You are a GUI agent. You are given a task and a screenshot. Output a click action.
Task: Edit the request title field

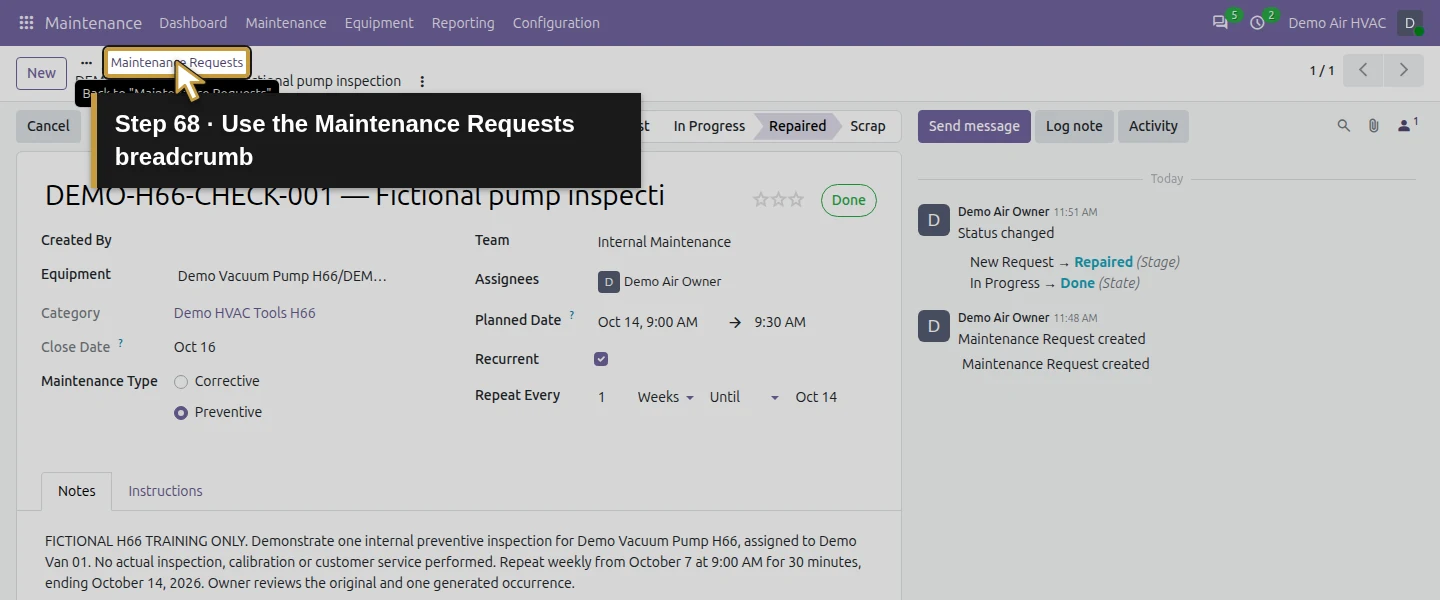point(390,196)
